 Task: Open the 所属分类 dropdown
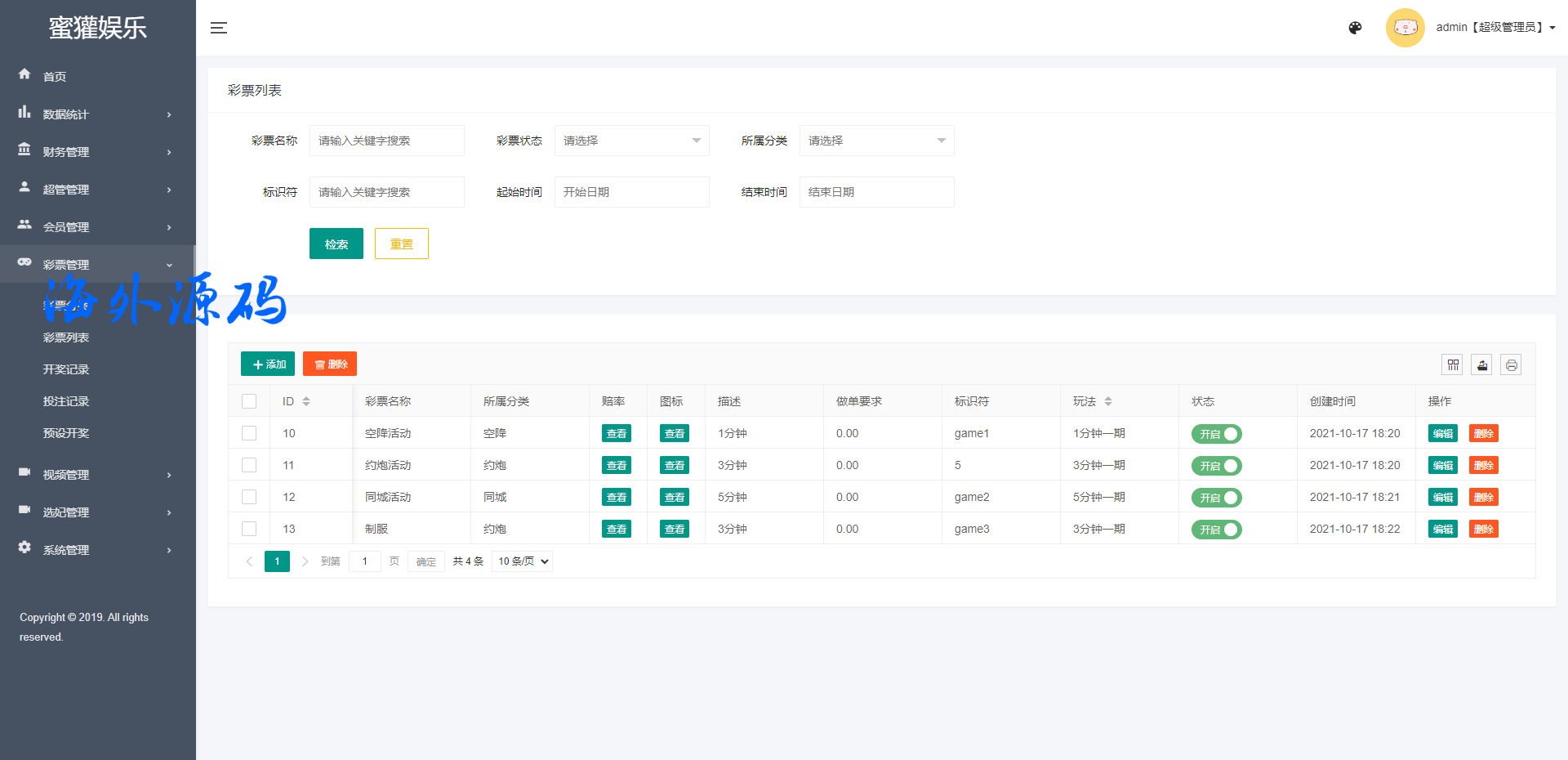pos(876,141)
